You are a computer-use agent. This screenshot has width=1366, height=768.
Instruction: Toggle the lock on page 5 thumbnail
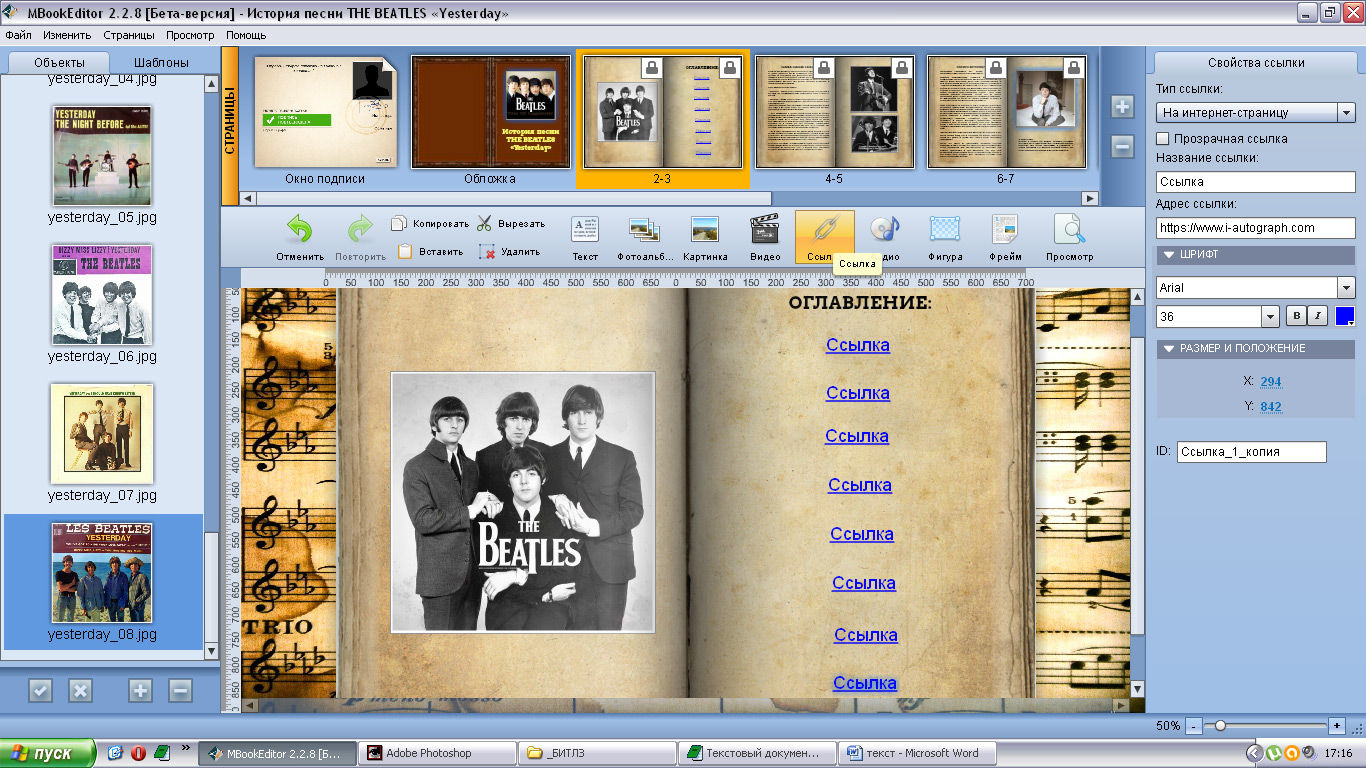click(902, 68)
